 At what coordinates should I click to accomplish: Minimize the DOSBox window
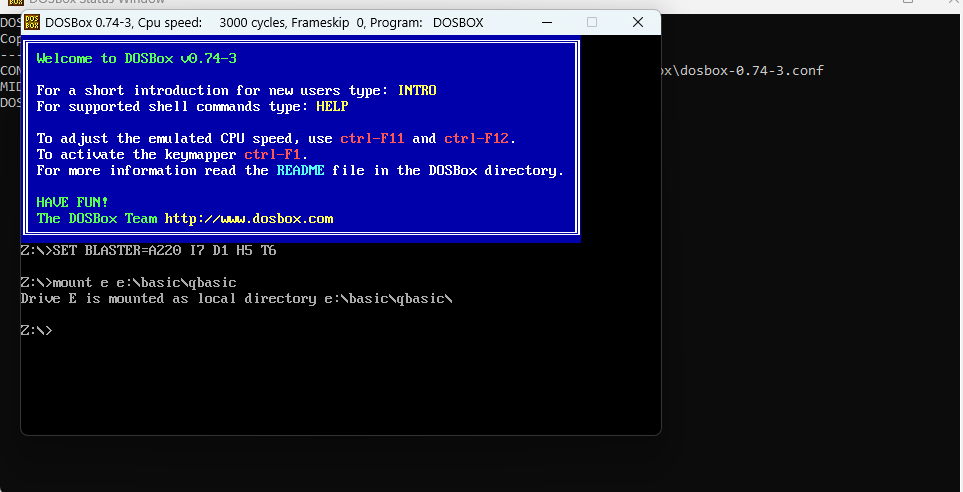coord(547,23)
